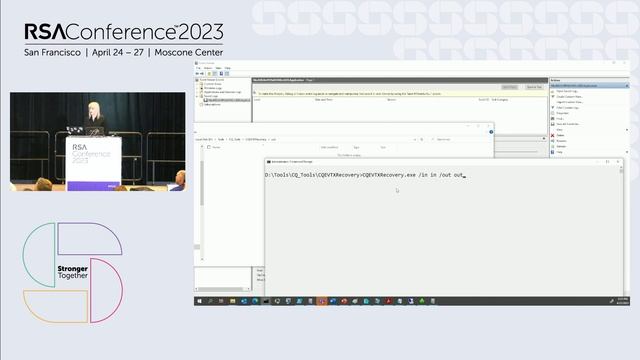Select Custom Views in the tree
Screen dimensions: 640x360
coord(212,84)
